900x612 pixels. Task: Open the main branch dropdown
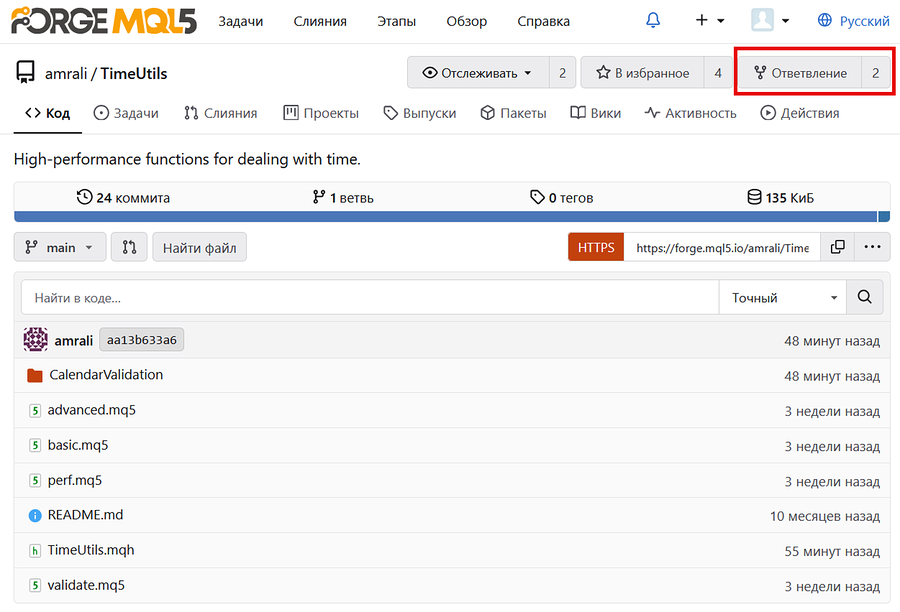pos(60,247)
